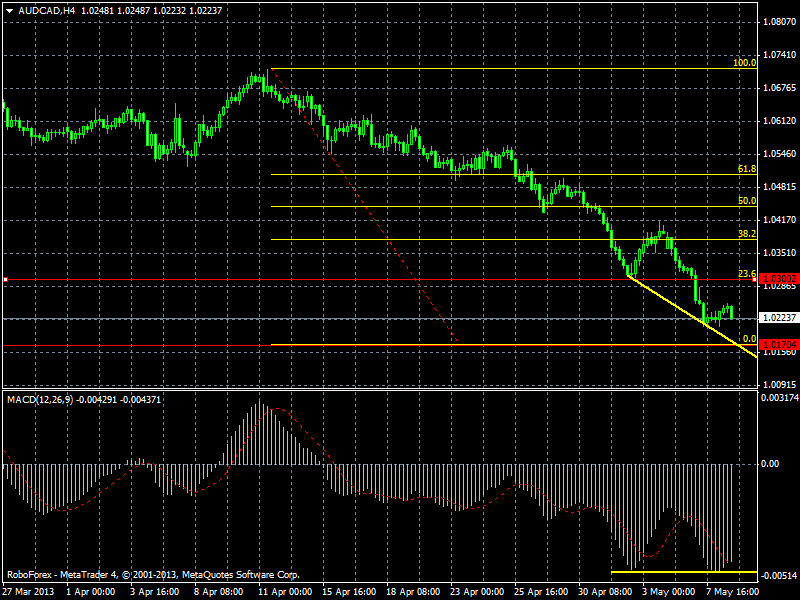Click the MACD scale value 0.00
The image size is (800, 600).
tap(770, 464)
